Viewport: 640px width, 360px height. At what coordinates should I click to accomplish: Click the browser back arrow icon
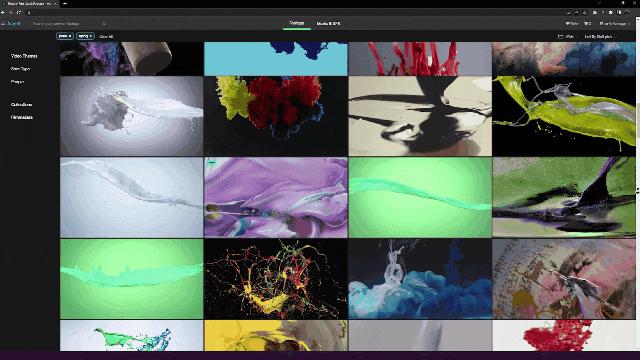3,13
